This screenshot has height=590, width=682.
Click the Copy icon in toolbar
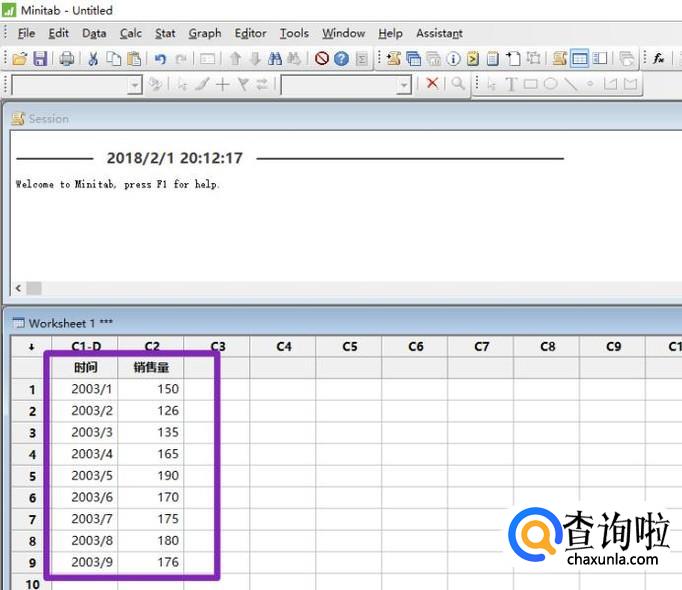click(114, 58)
